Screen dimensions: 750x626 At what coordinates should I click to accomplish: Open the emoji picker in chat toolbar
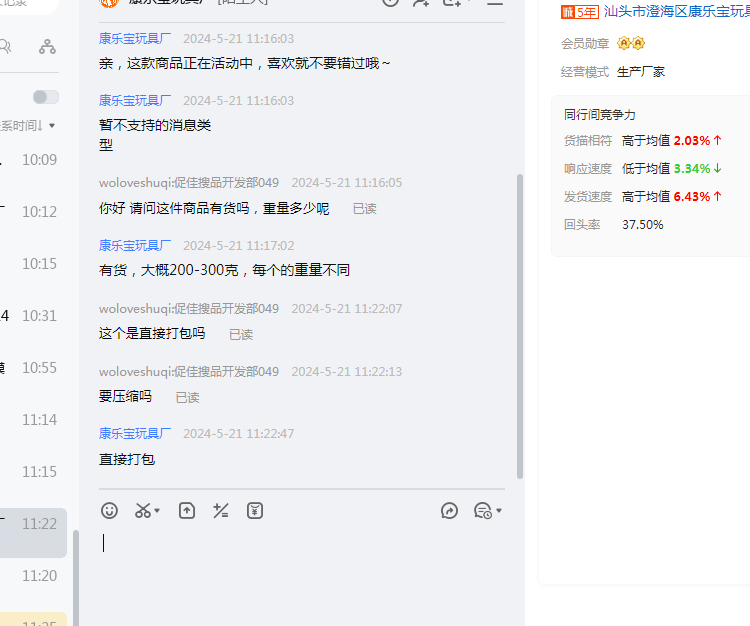[x=109, y=511]
